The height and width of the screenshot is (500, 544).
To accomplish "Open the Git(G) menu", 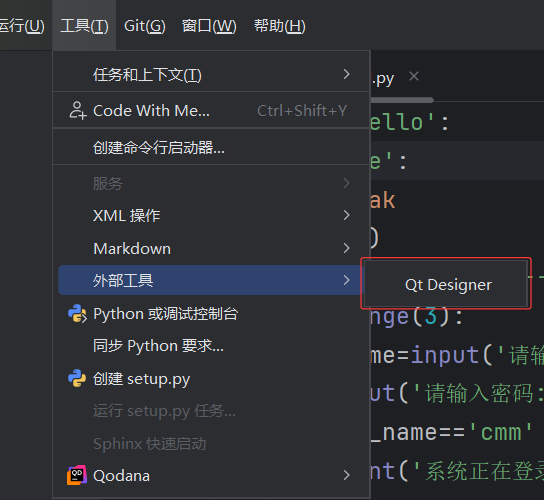I will 145,26.
